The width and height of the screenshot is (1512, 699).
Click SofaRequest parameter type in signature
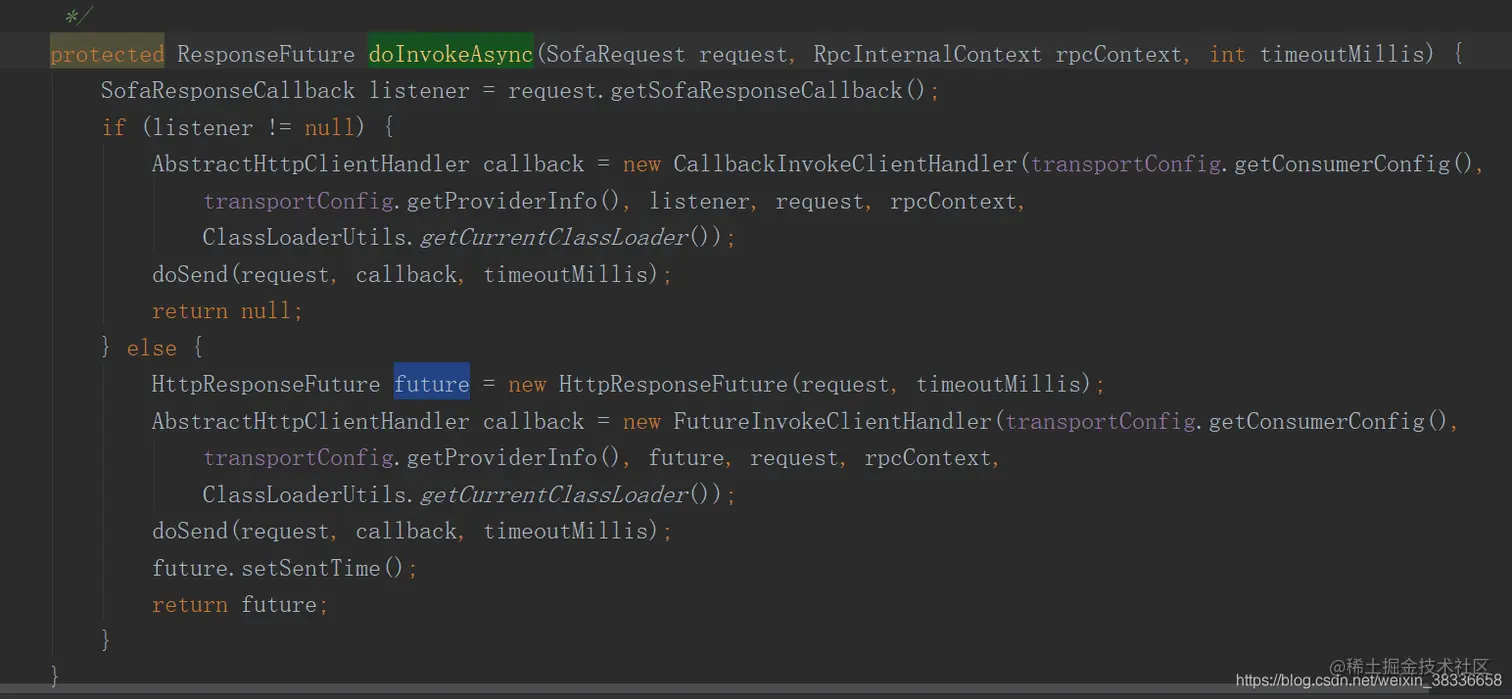(615, 54)
